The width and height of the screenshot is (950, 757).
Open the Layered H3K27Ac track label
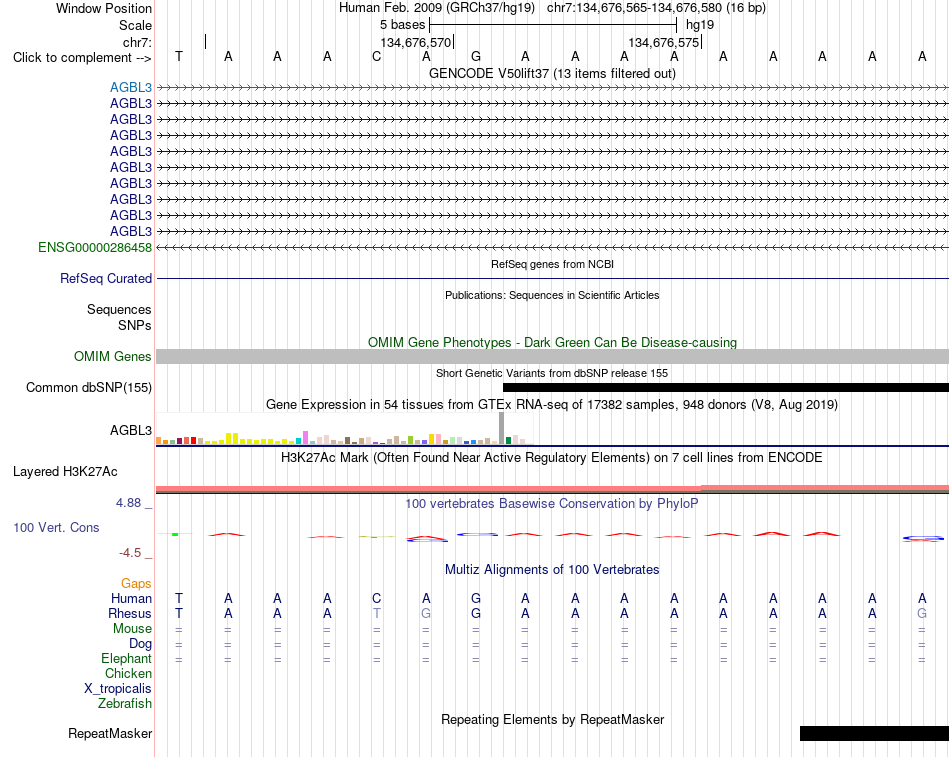click(65, 472)
